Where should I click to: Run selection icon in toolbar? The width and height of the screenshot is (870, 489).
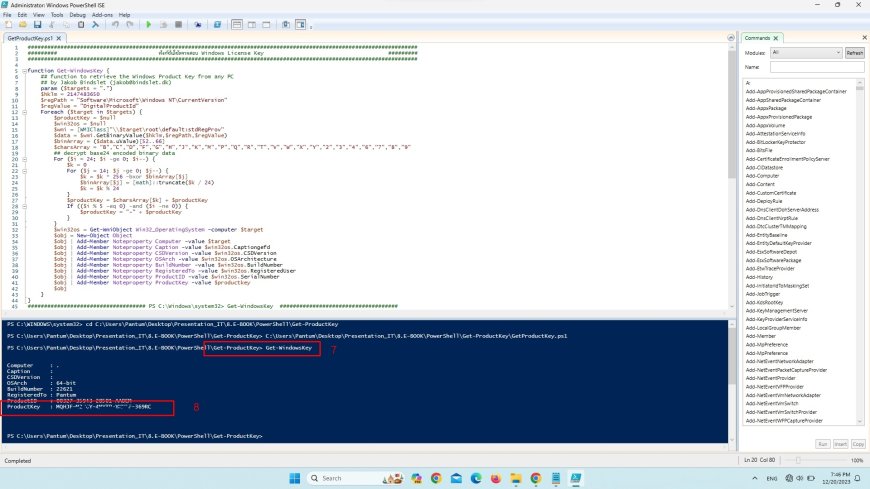[163, 24]
